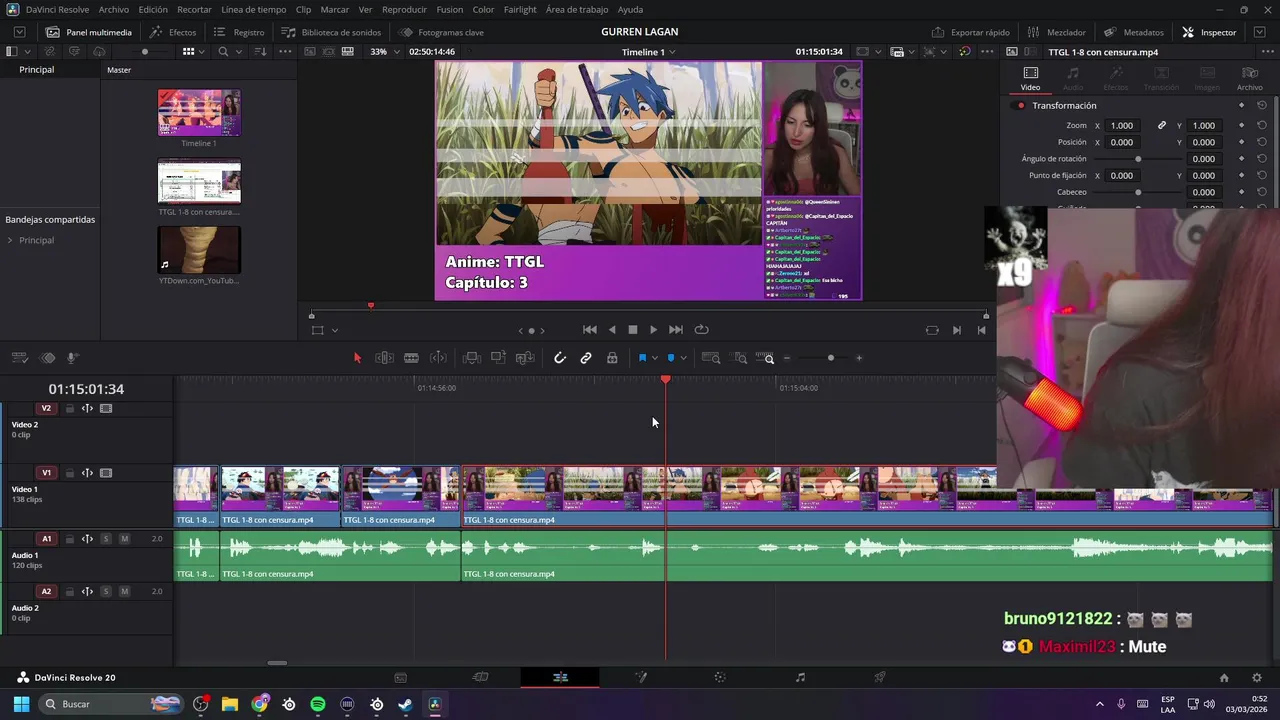Click the detail zoom icon
The width and height of the screenshot is (1280, 720).
point(740,358)
